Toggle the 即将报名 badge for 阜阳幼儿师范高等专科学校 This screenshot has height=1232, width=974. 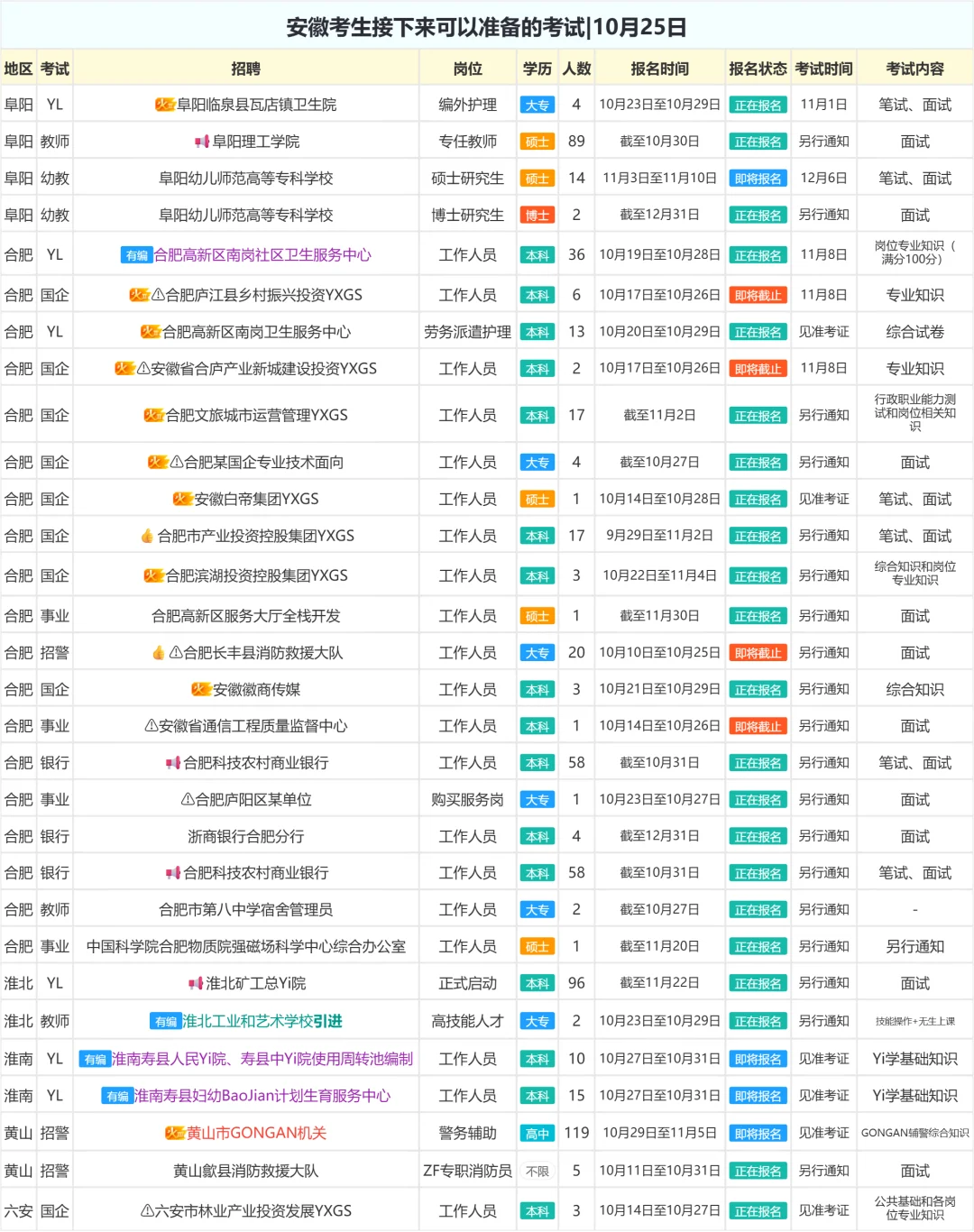pos(758,178)
